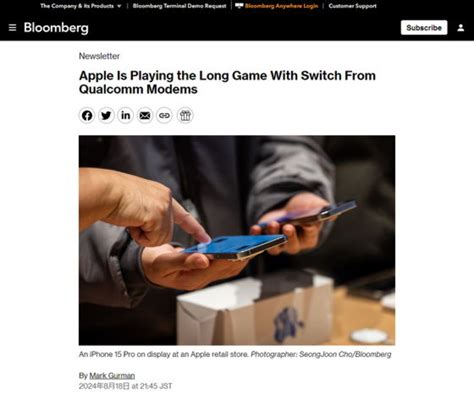Click the Bloomberg Anywhere terminal icon
The width and height of the screenshot is (474, 400).
tap(239, 6)
